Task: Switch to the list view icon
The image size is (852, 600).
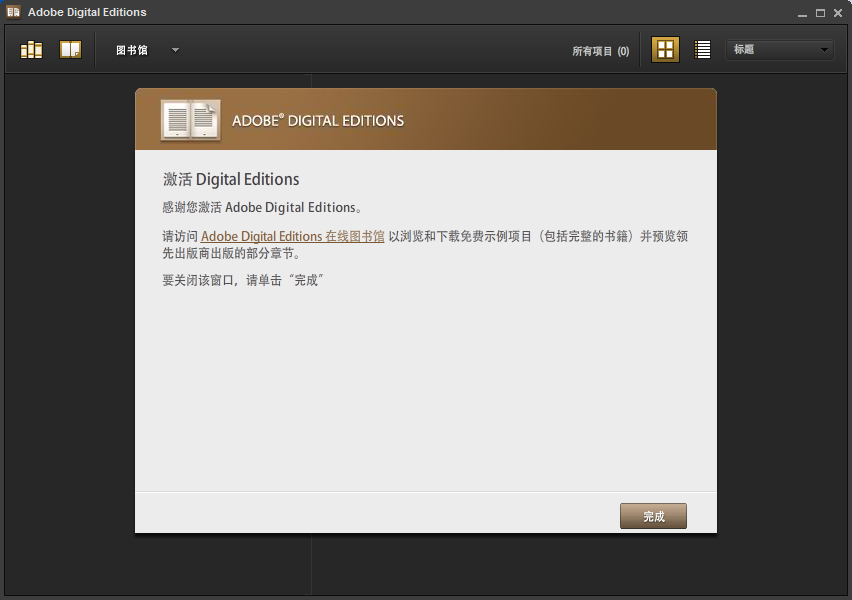Action: pos(701,48)
